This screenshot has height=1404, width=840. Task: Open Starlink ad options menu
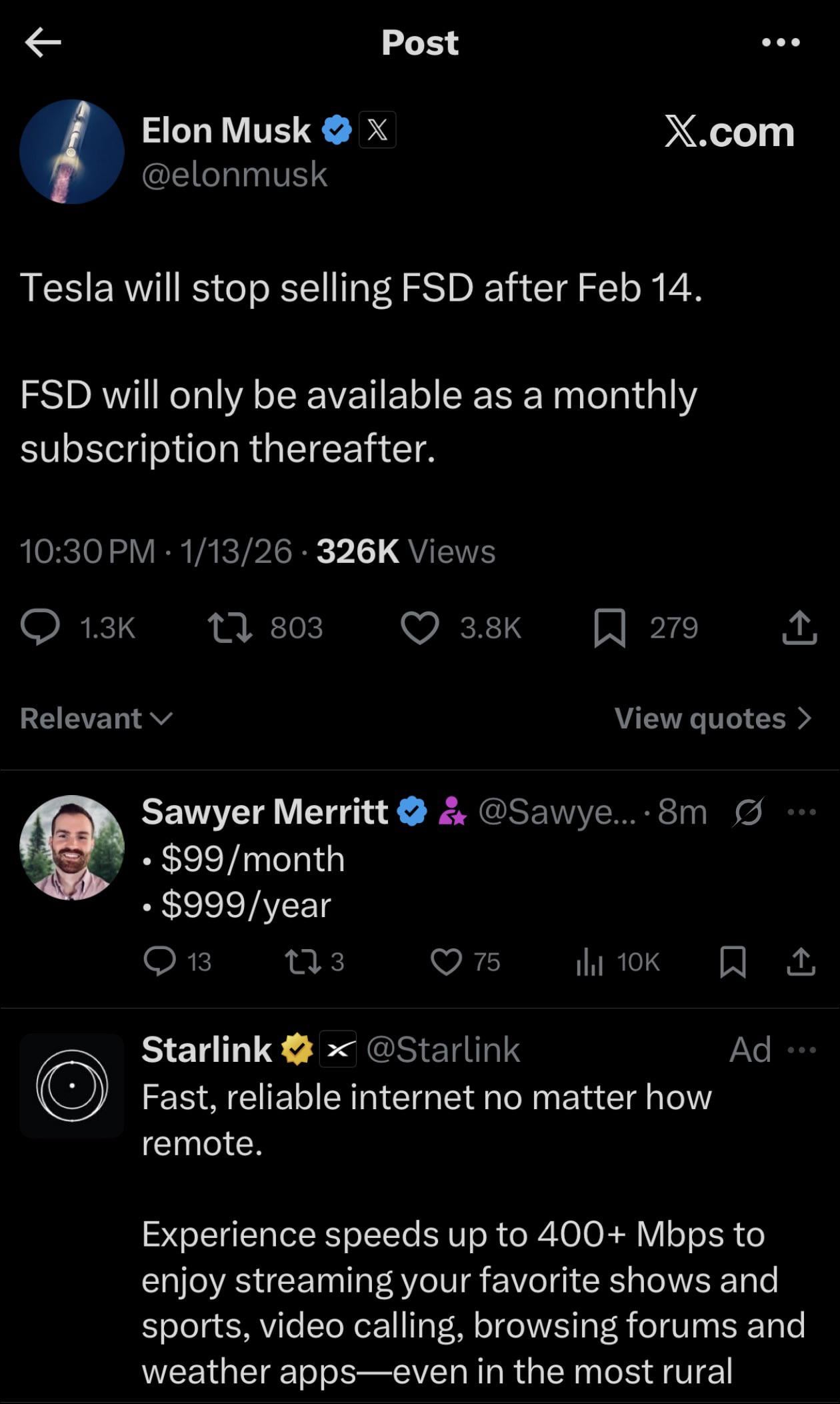click(801, 1050)
